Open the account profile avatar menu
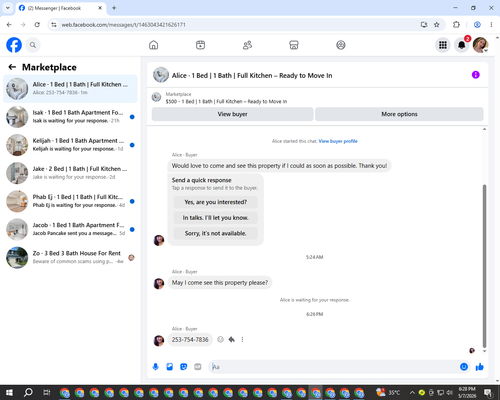 tap(480, 45)
